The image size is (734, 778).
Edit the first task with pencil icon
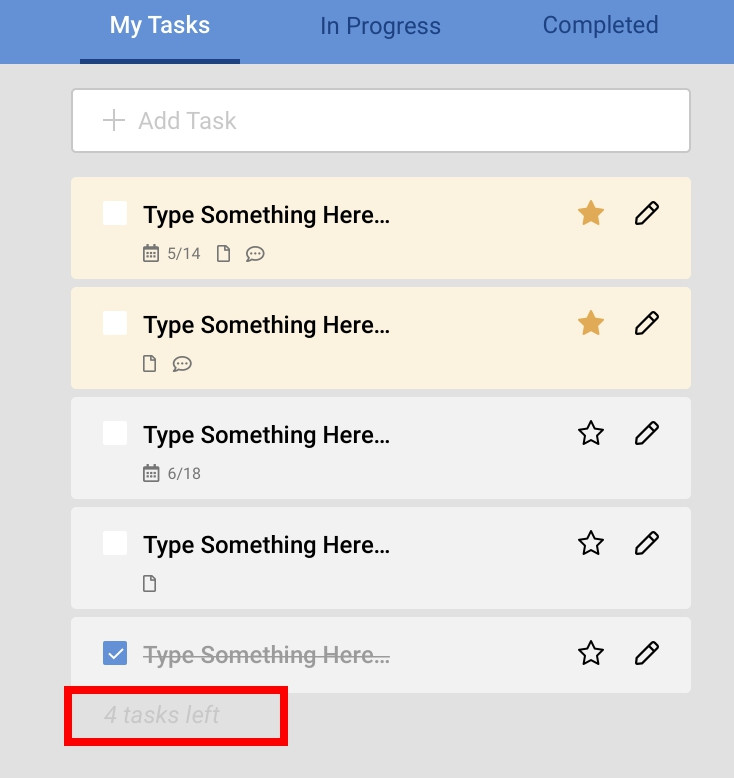pyautogui.click(x=647, y=213)
